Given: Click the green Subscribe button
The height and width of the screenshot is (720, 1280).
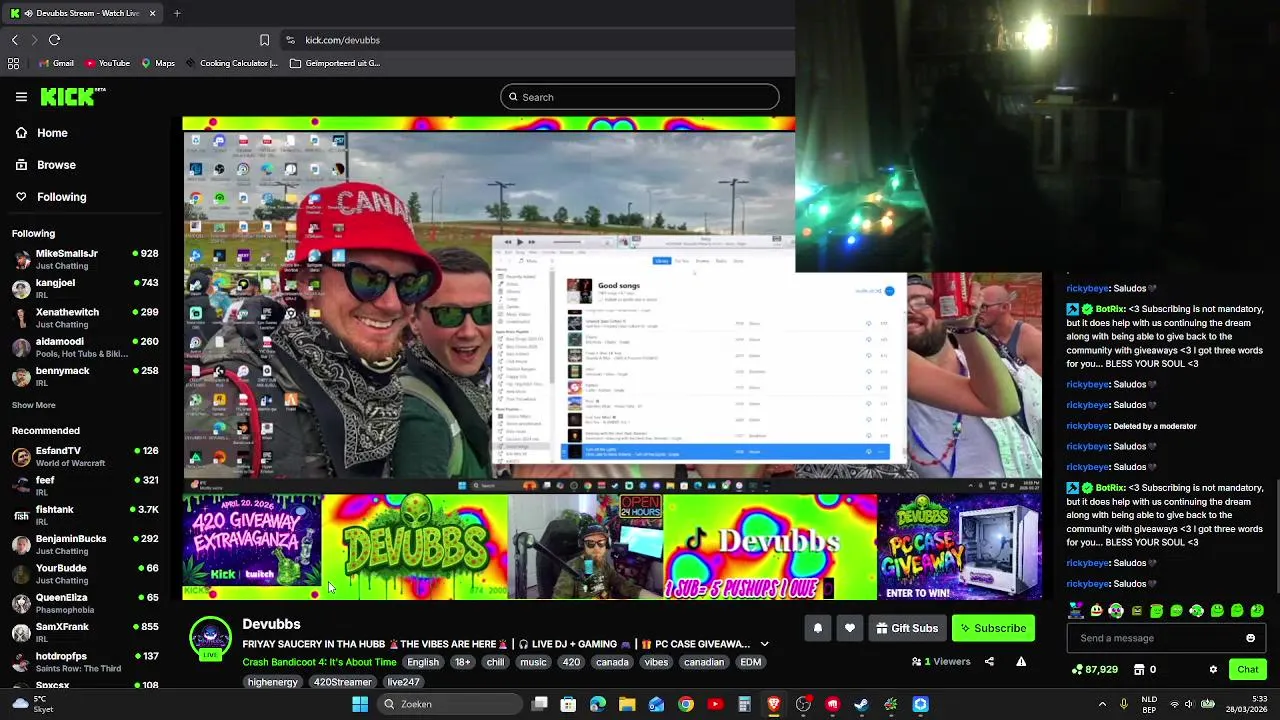Looking at the screenshot, I should (x=993, y=628).
